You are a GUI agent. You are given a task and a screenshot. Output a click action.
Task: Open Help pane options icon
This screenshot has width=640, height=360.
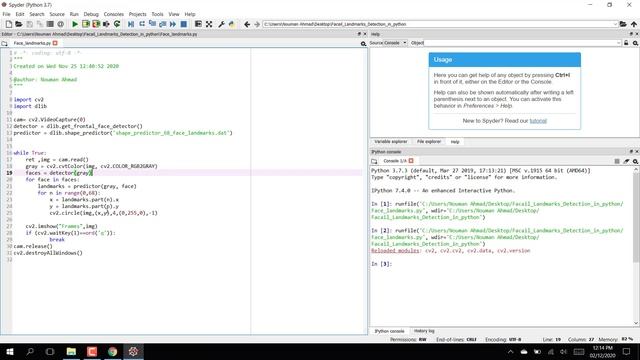636,43
